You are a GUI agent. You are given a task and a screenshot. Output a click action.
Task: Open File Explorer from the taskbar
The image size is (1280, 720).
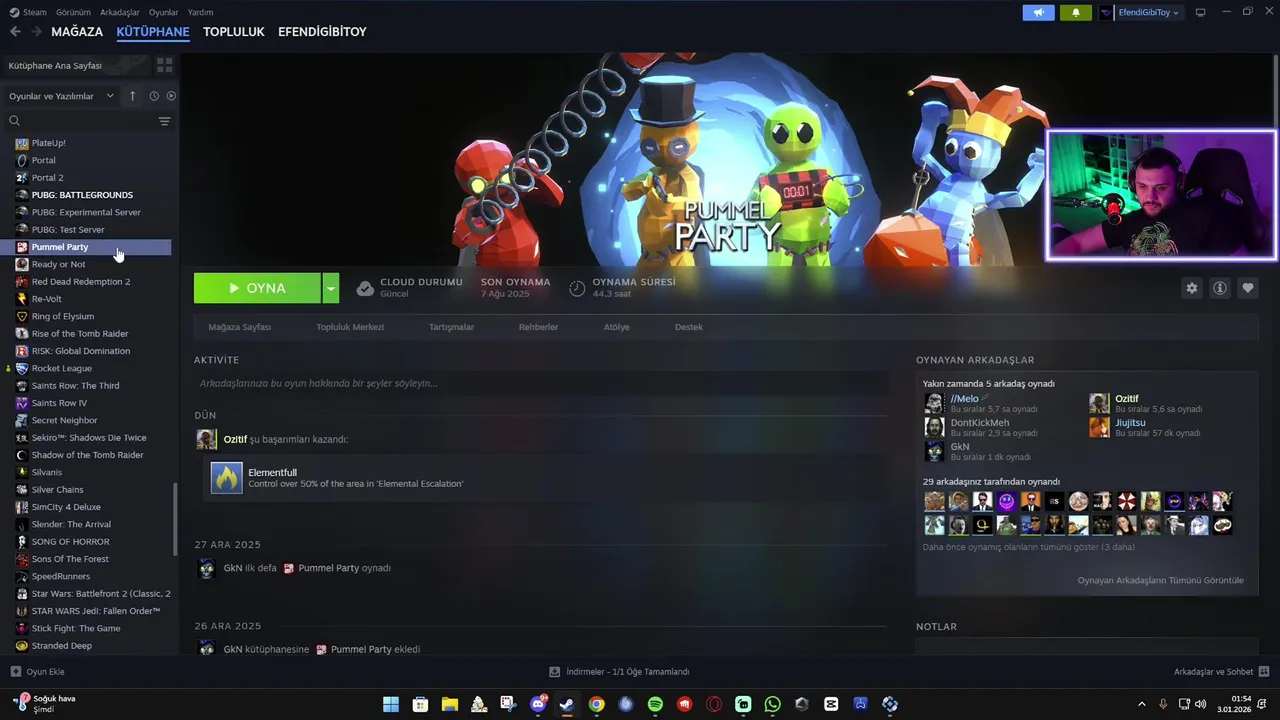click(450, 704)
